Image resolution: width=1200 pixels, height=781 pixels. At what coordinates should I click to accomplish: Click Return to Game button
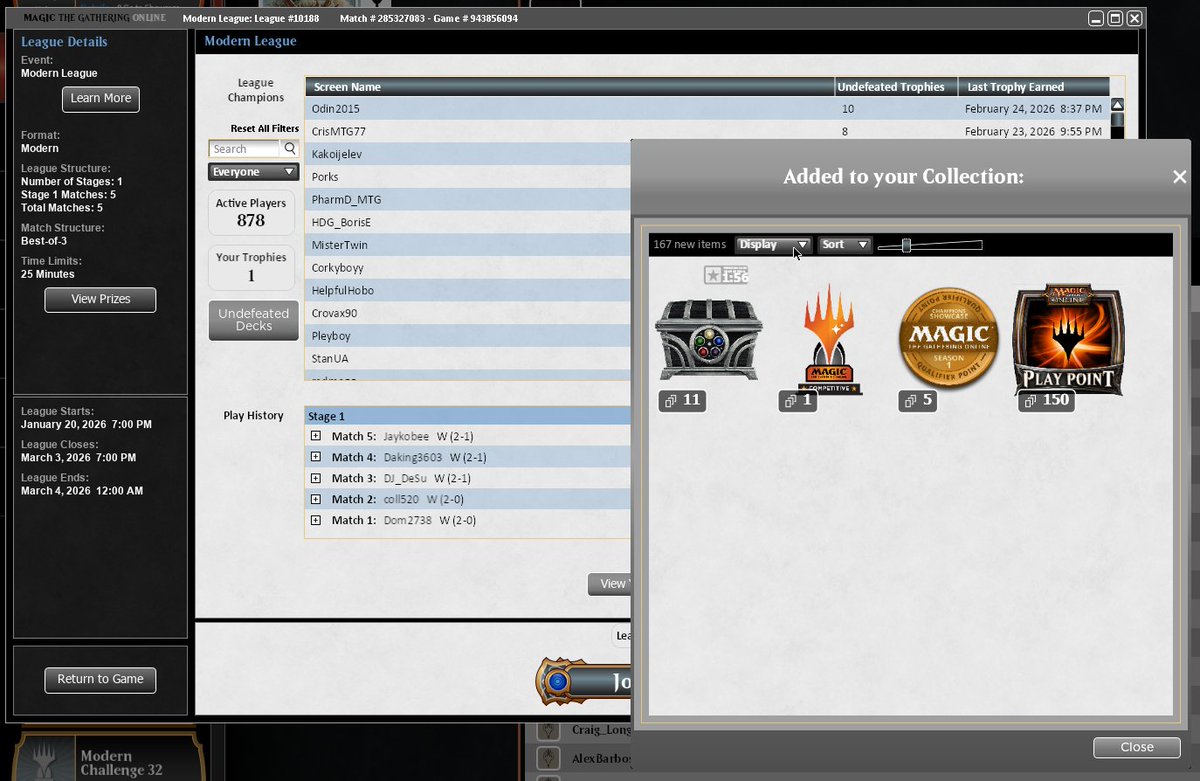pyautogui.click(x=100, y=679)
